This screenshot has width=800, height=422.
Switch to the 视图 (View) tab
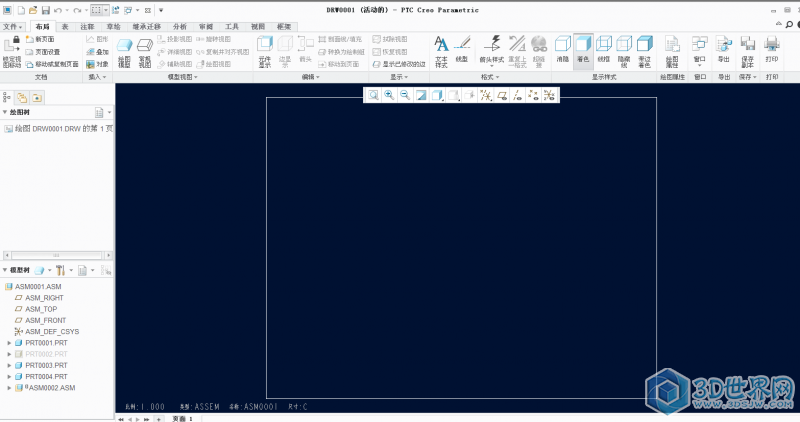[x=258, y=27]
